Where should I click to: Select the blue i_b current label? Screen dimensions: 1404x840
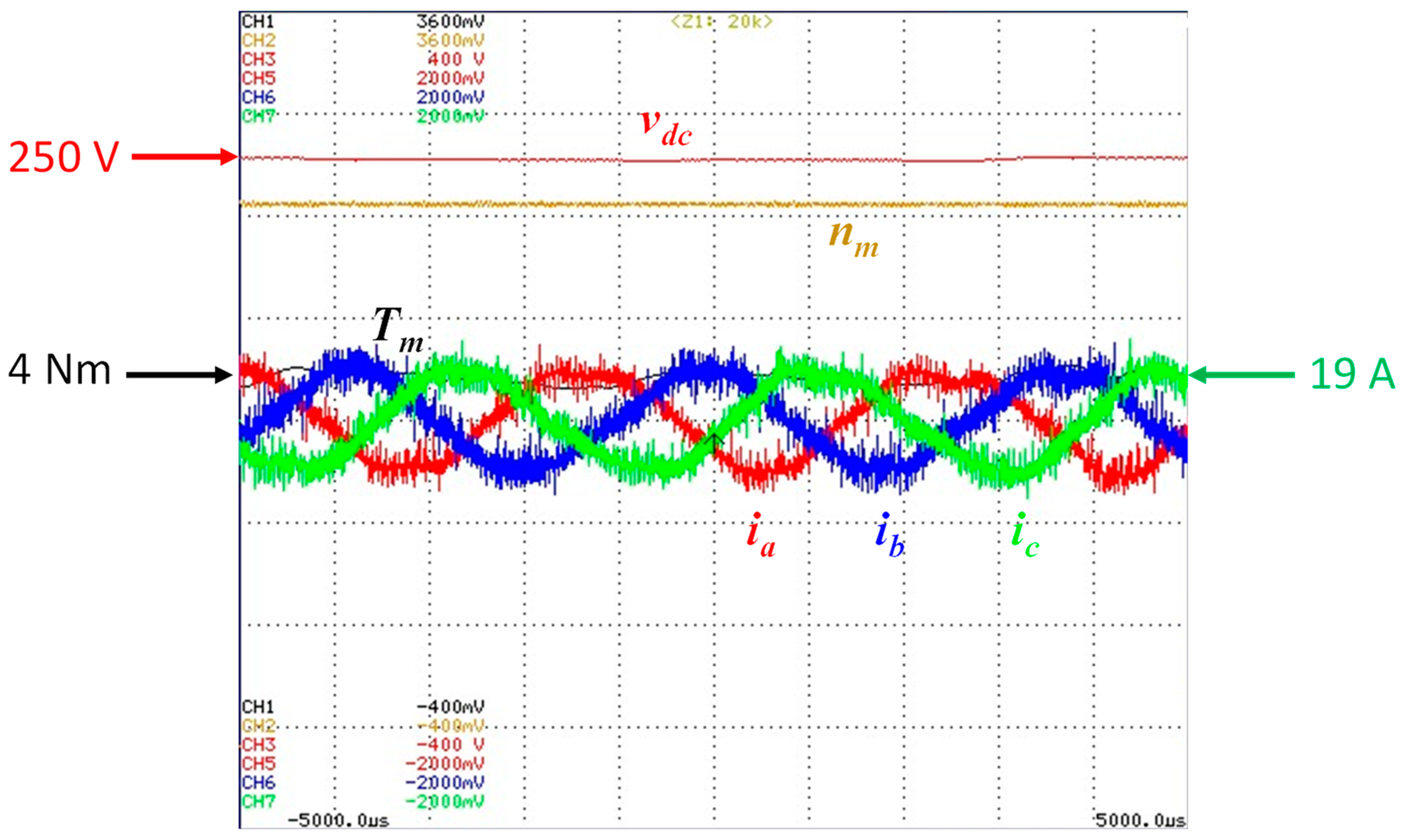coord(889,535)
